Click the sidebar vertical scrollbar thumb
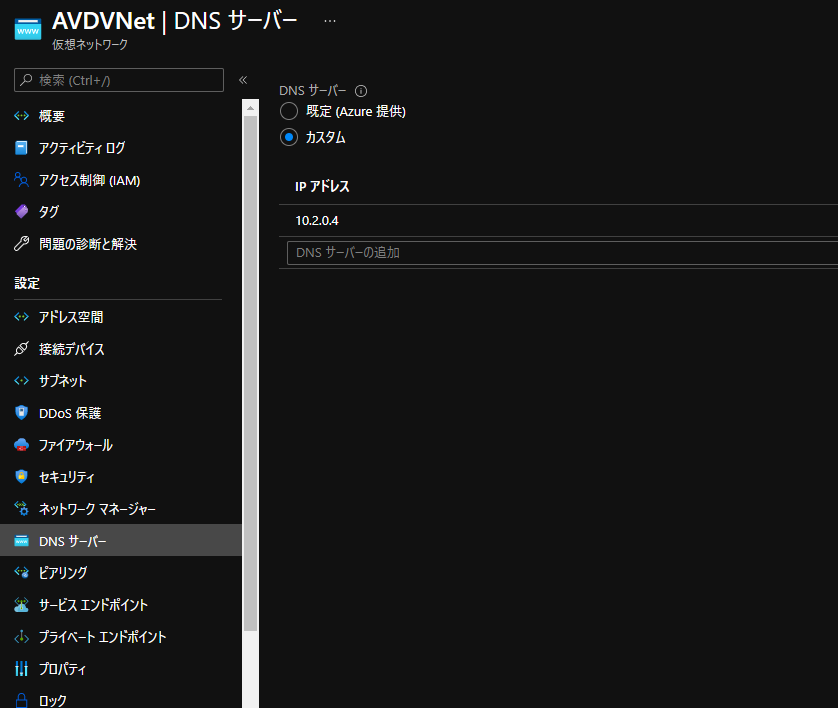 point(250,374)
